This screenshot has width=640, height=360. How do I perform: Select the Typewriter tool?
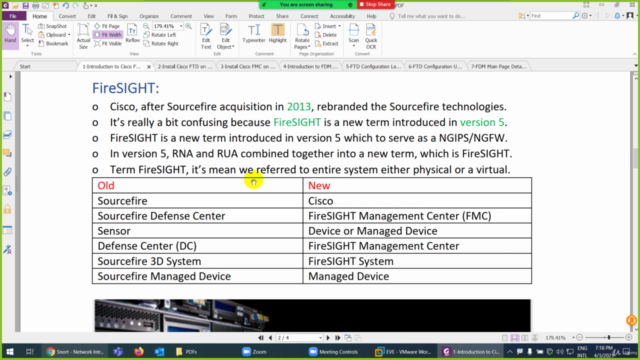(253, 33)
